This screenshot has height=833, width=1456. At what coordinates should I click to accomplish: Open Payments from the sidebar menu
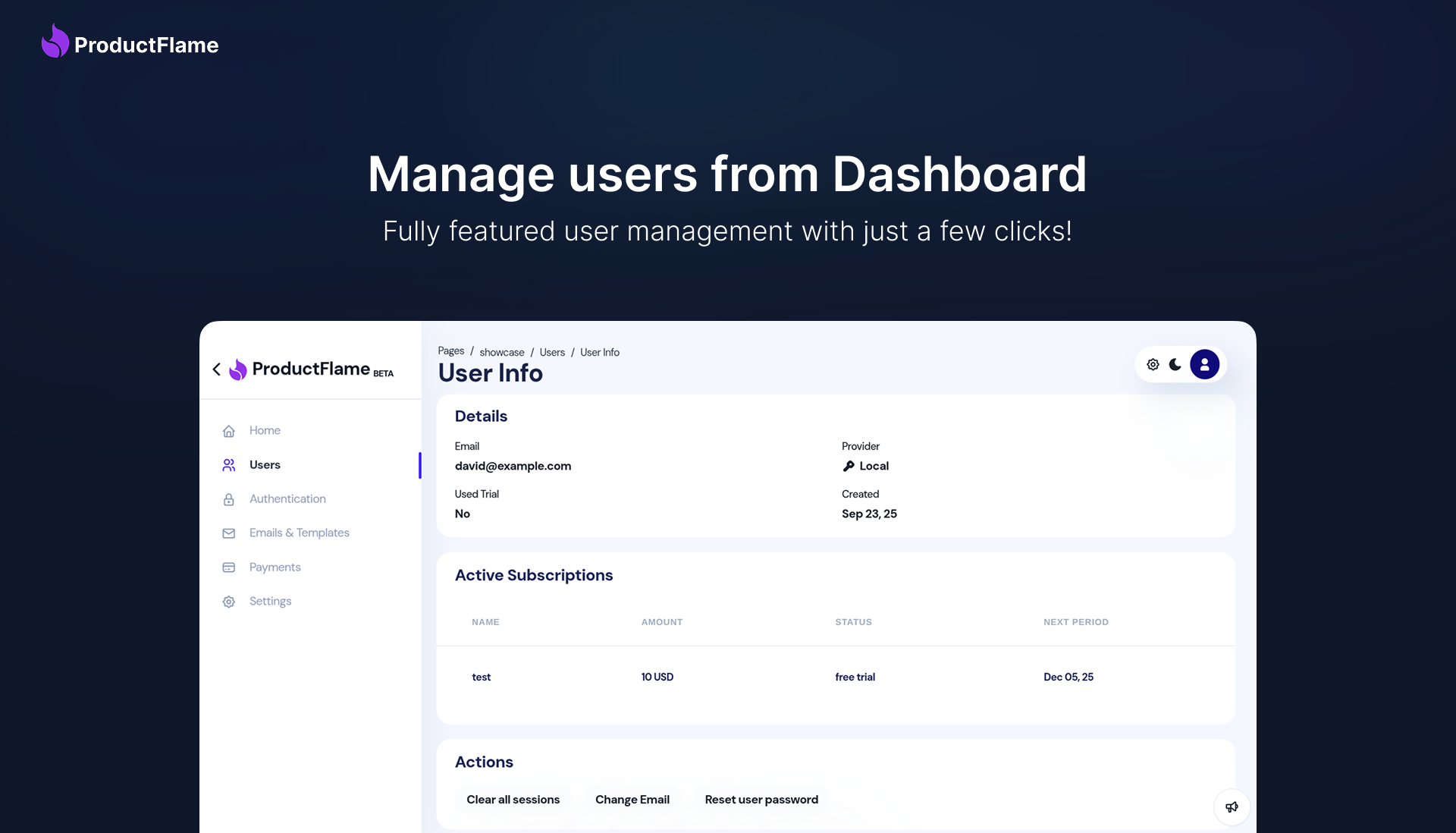[275, 567]
